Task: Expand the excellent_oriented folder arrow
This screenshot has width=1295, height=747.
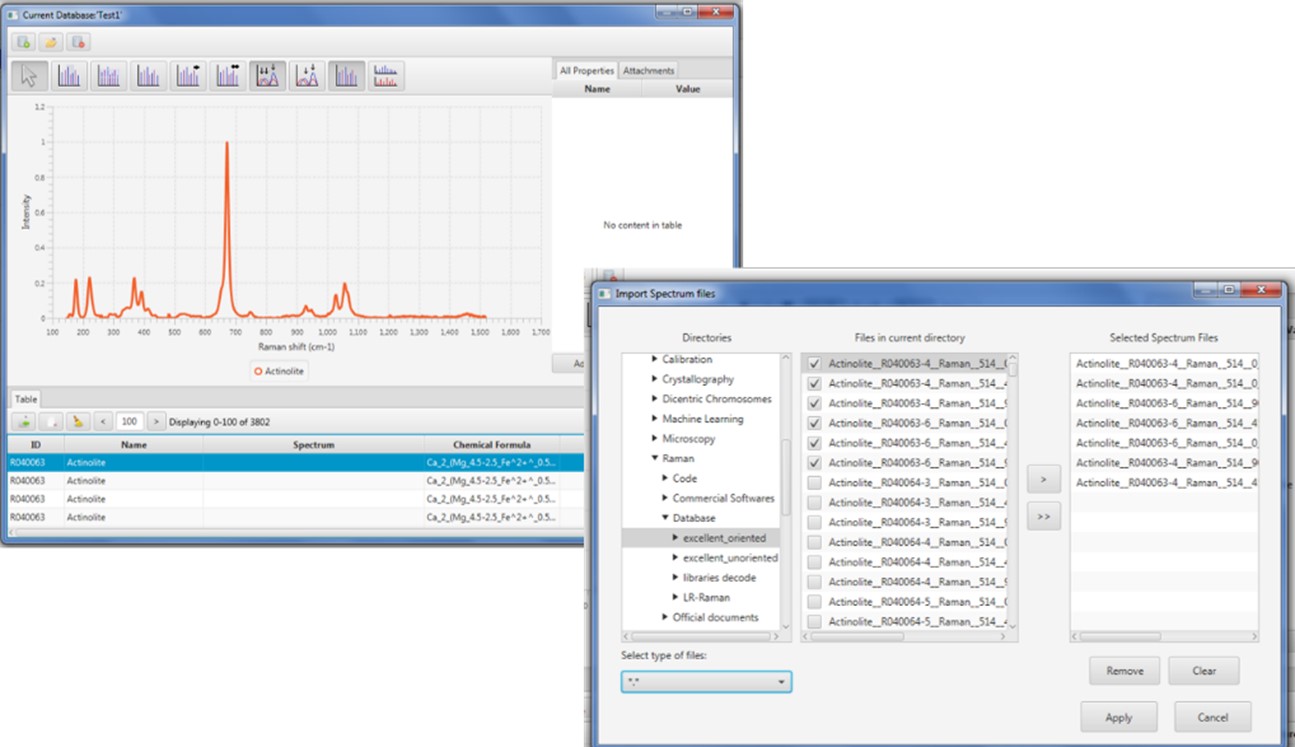Action: (x=676, y=538)
